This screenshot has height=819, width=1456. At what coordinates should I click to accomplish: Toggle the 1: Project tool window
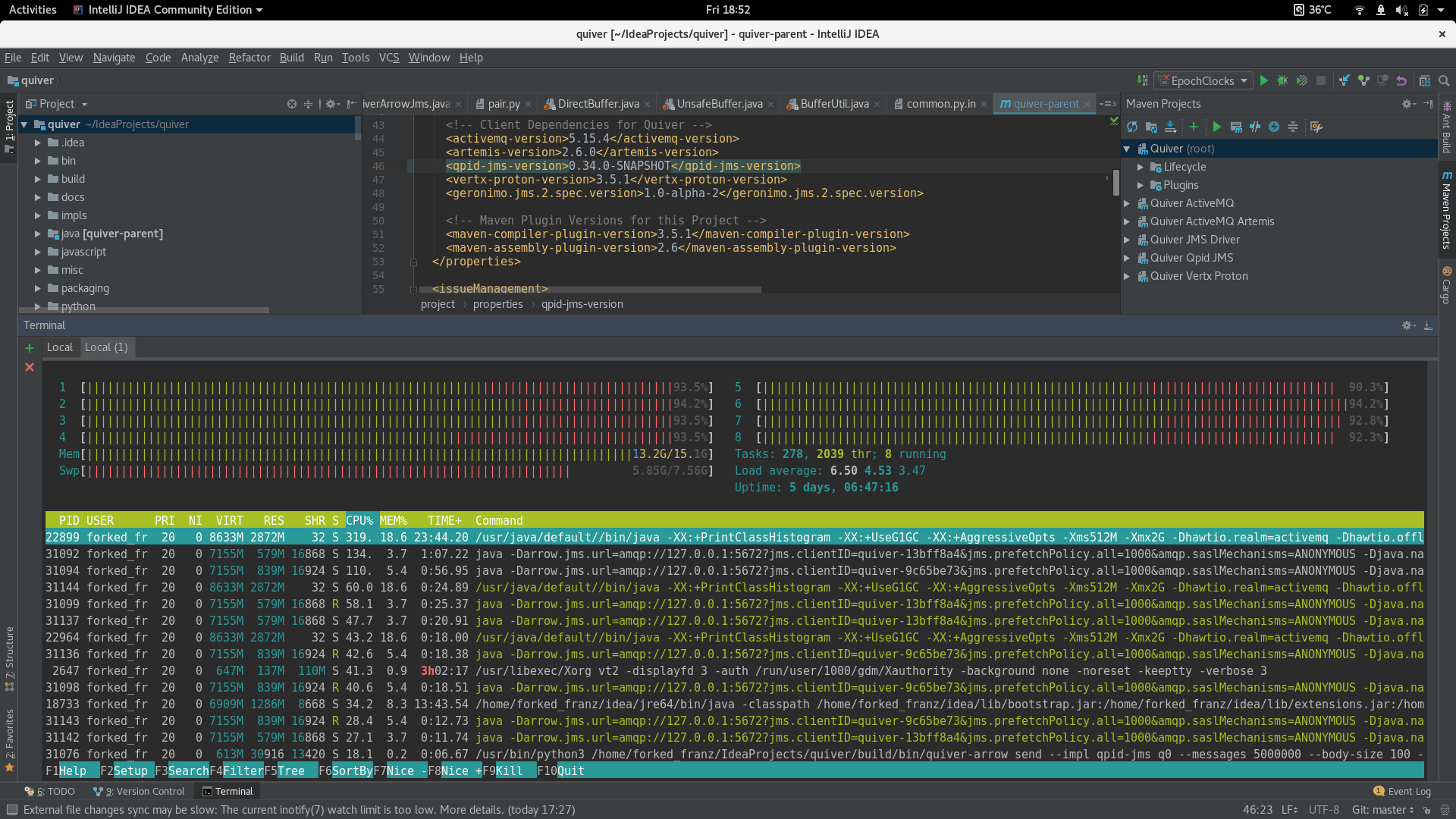pos(9,127)
